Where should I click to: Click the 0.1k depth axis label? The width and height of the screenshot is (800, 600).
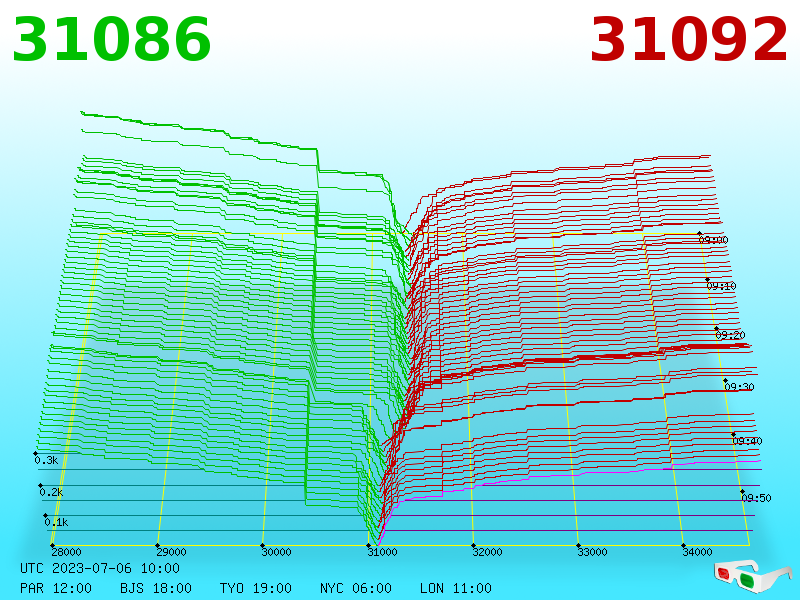56,522
